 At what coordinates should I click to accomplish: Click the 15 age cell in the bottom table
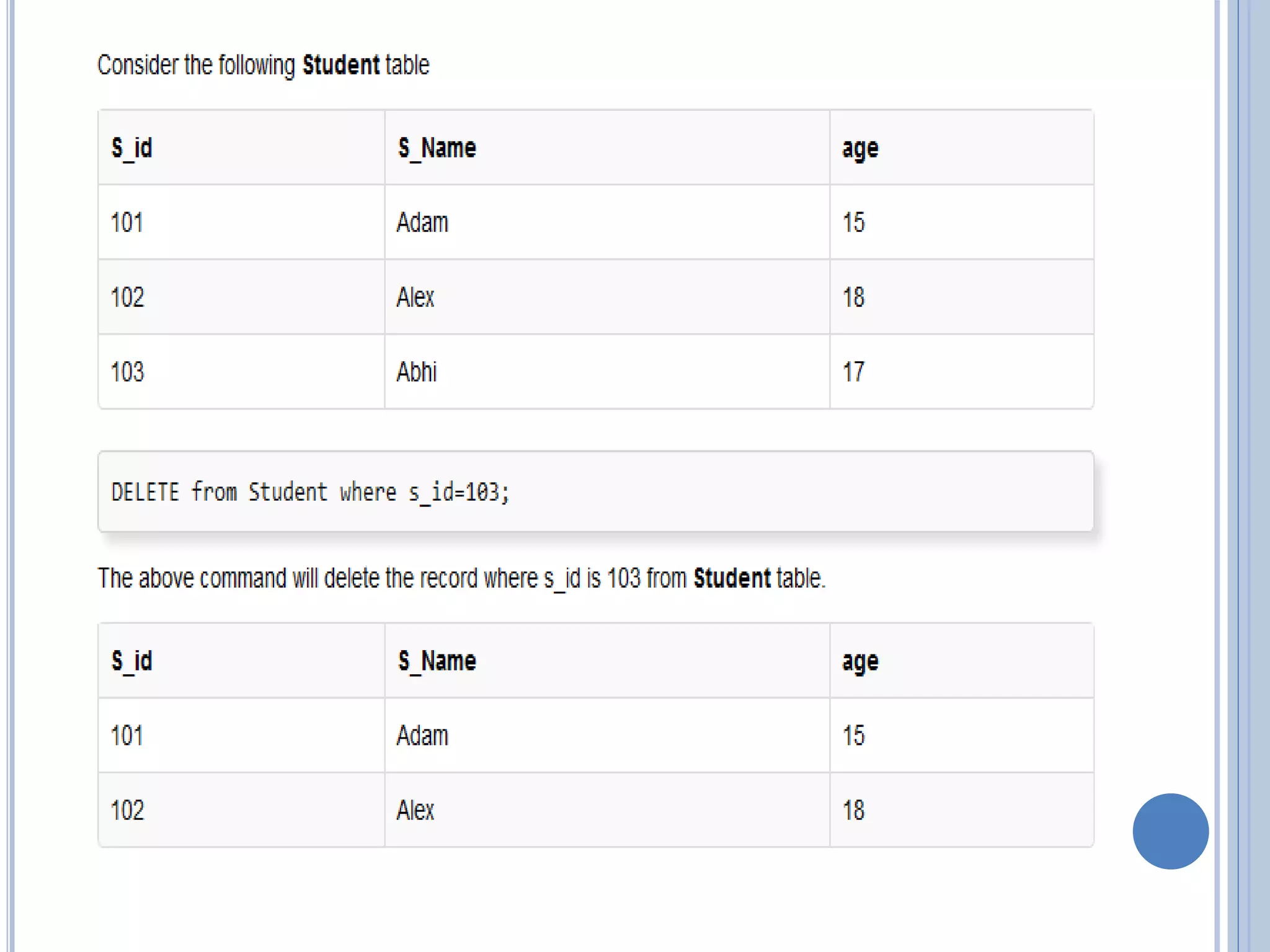pos(853,736)
